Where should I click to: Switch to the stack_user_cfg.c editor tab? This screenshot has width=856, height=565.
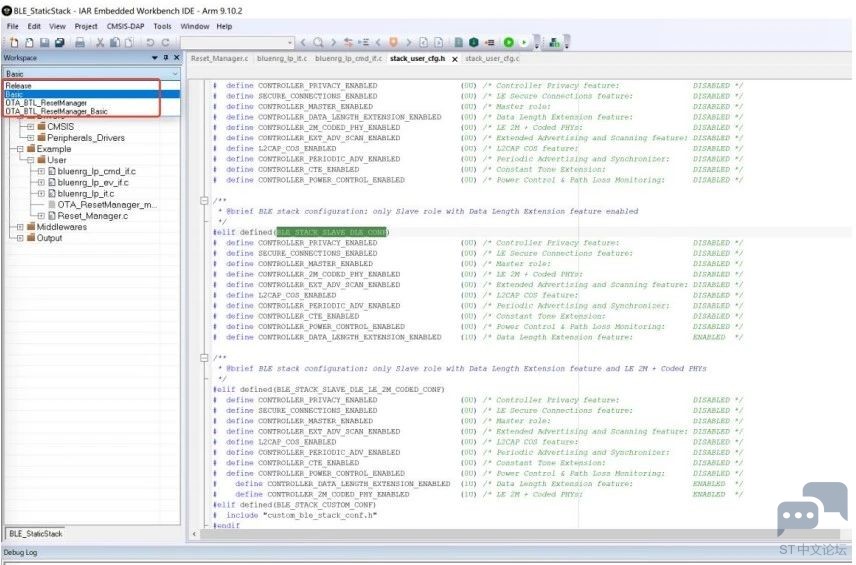[x=492, y=58]
